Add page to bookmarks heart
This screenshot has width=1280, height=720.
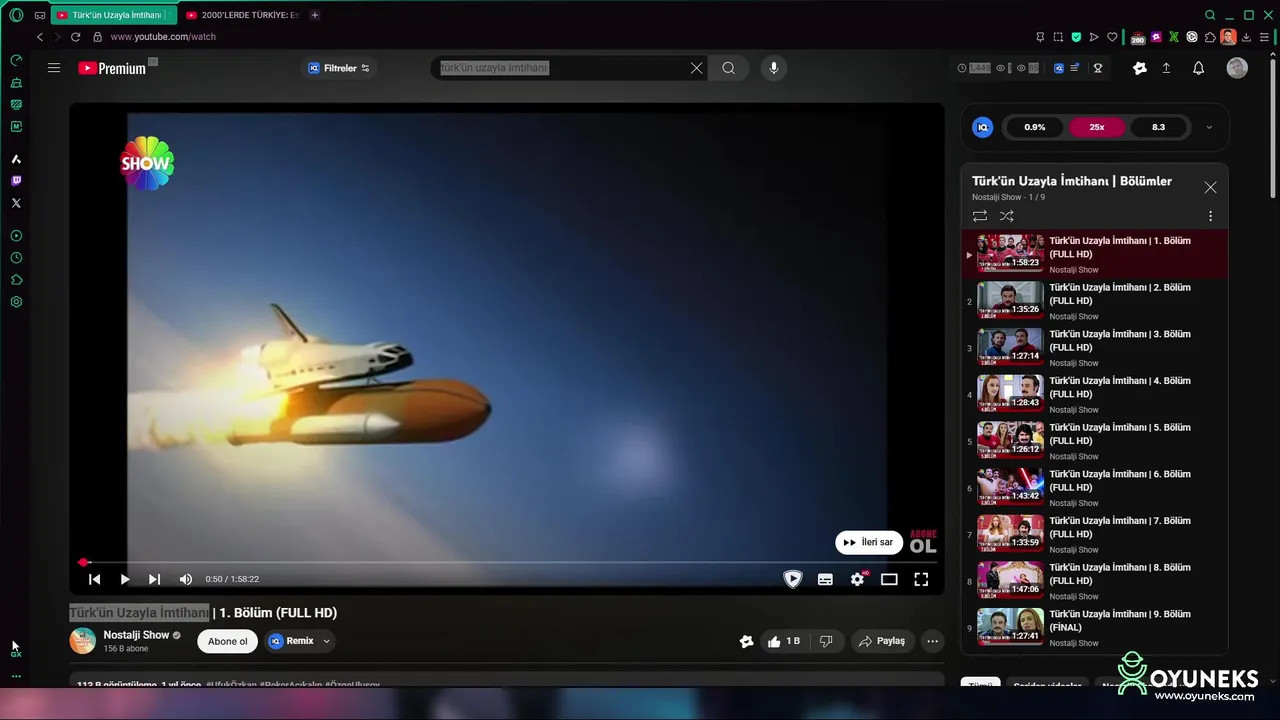1112,37
